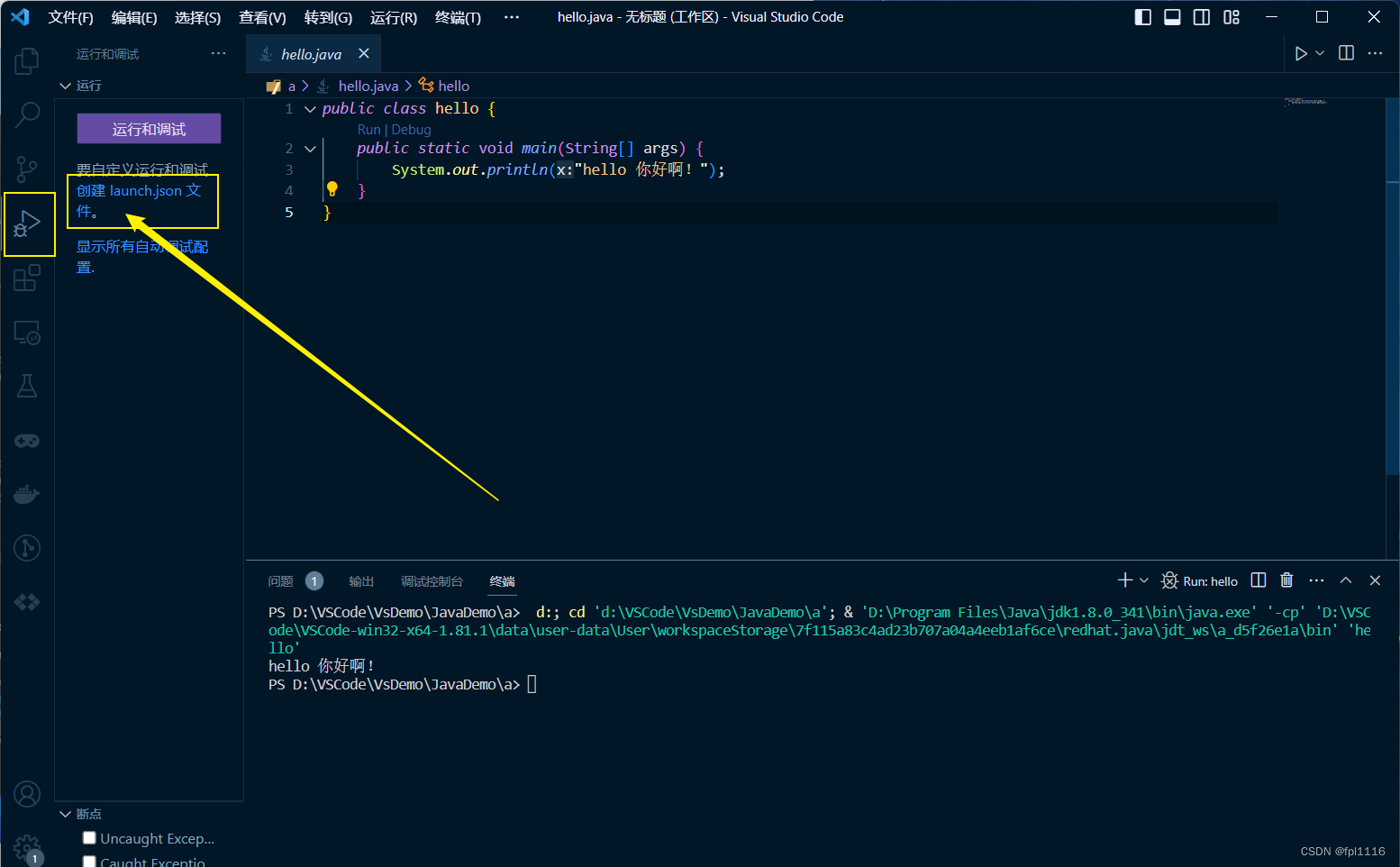1400x867 pixels.
Task: Open the Explorer view in the activity bar
Action: point(26,59)
